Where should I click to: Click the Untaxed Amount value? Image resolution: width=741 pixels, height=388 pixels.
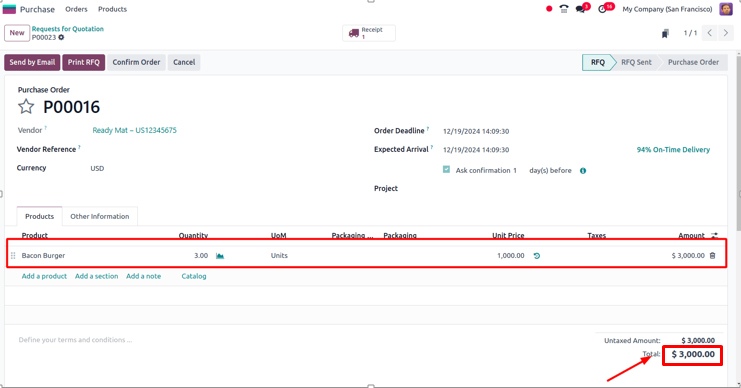(698, 340)
